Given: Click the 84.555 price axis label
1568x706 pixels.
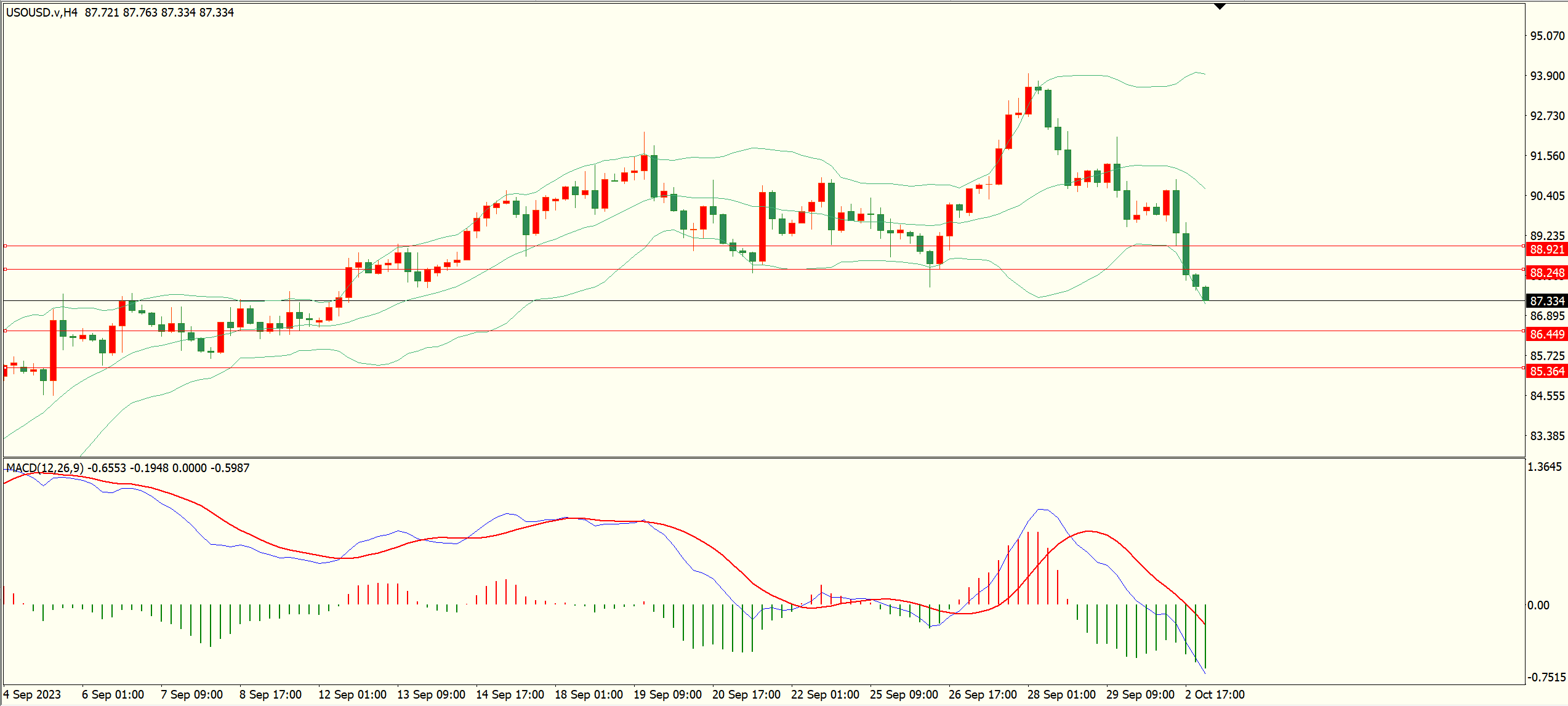Looking at the screenshot, I should point(1547,396).
